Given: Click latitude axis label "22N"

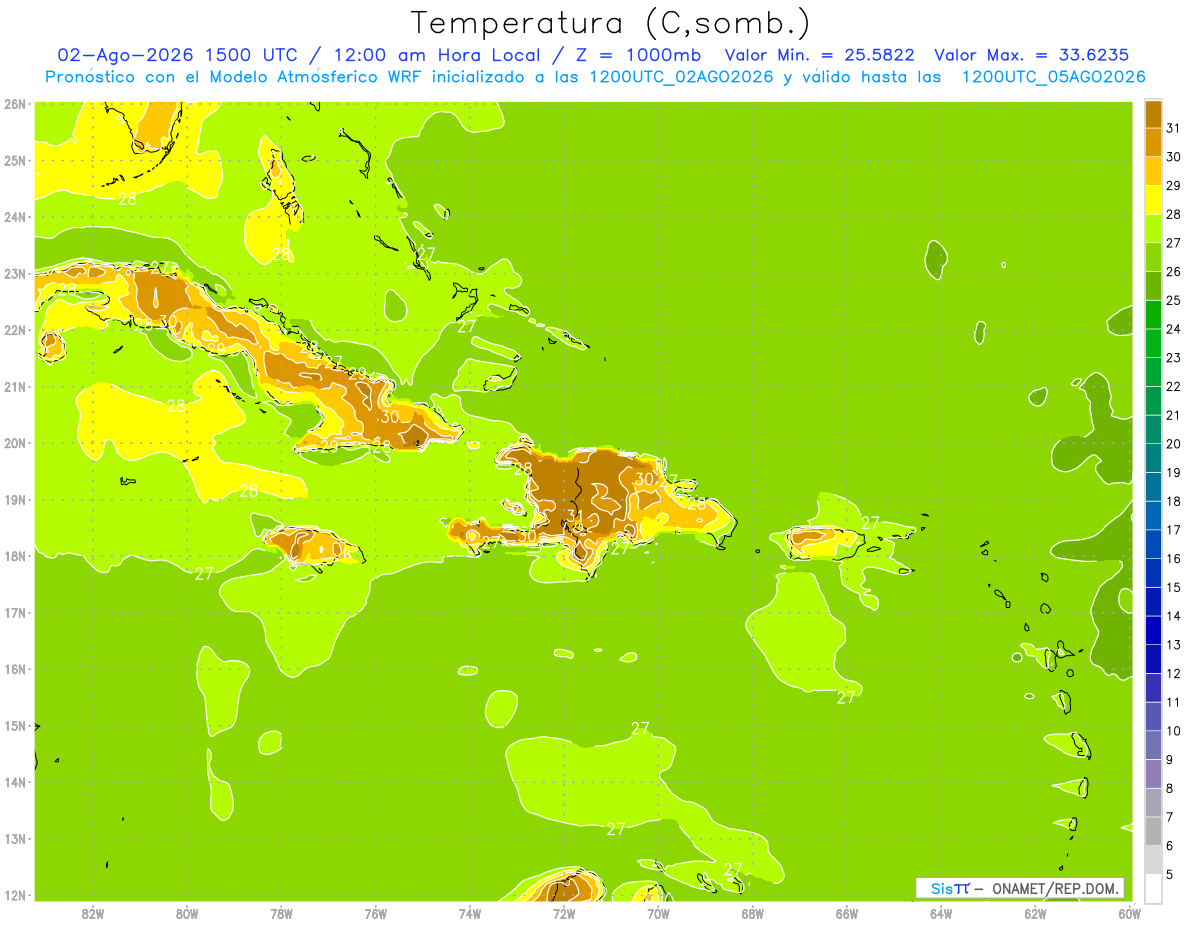Looking at the screenshot, I should click(15, 330).
